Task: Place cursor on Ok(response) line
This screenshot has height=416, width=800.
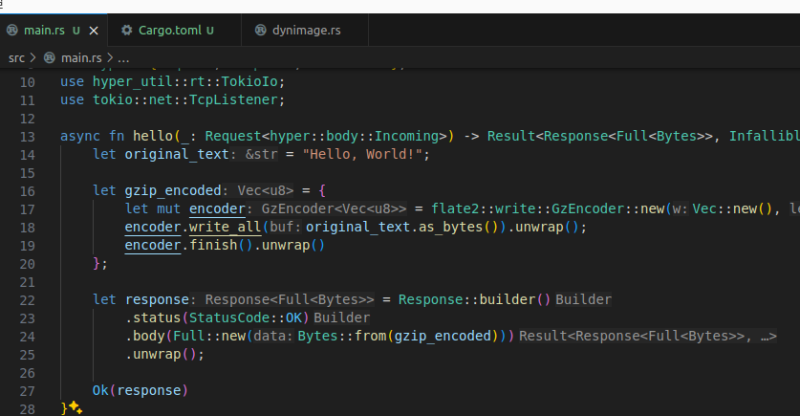Action: tap(140, 389)
